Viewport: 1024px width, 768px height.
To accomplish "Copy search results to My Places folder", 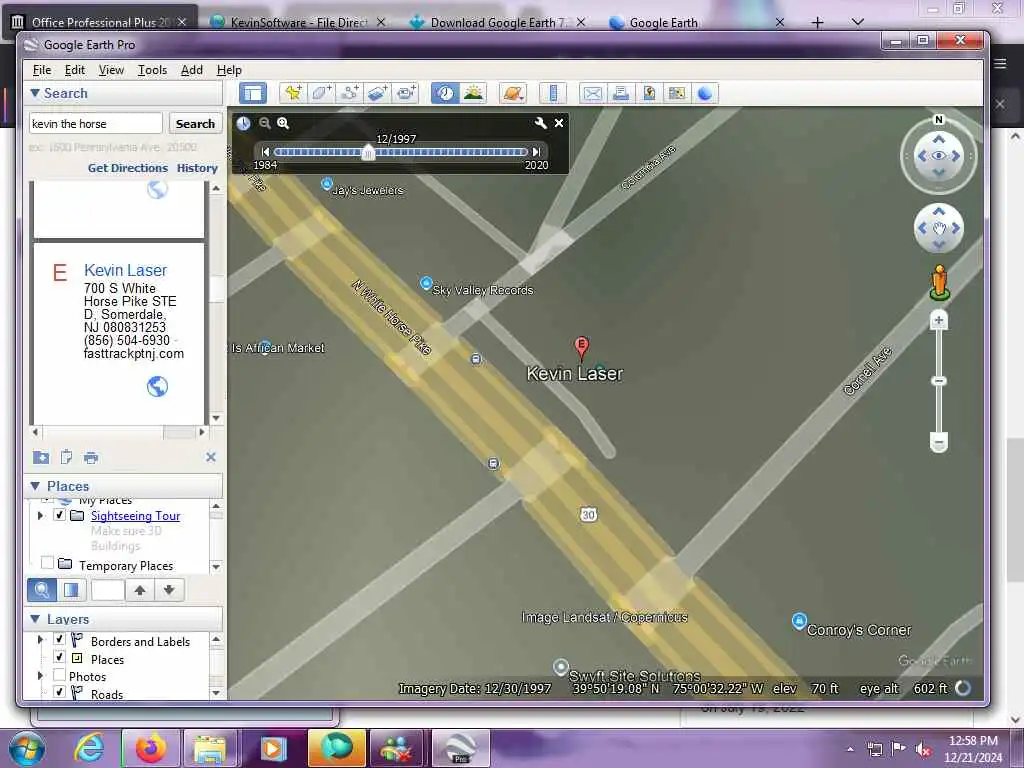I will click(41, 457).
